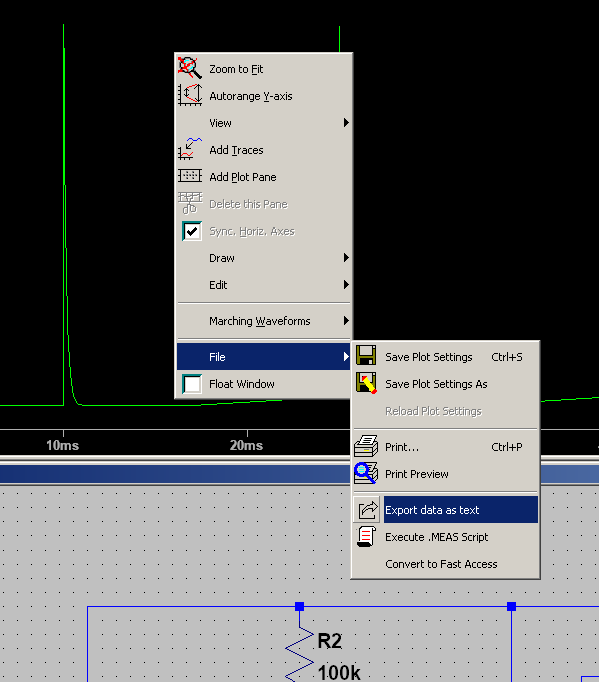Image resolution: width=599 pixels, height=682 pixels.
Task: Click the R2 resistor label
Action: 330,641
